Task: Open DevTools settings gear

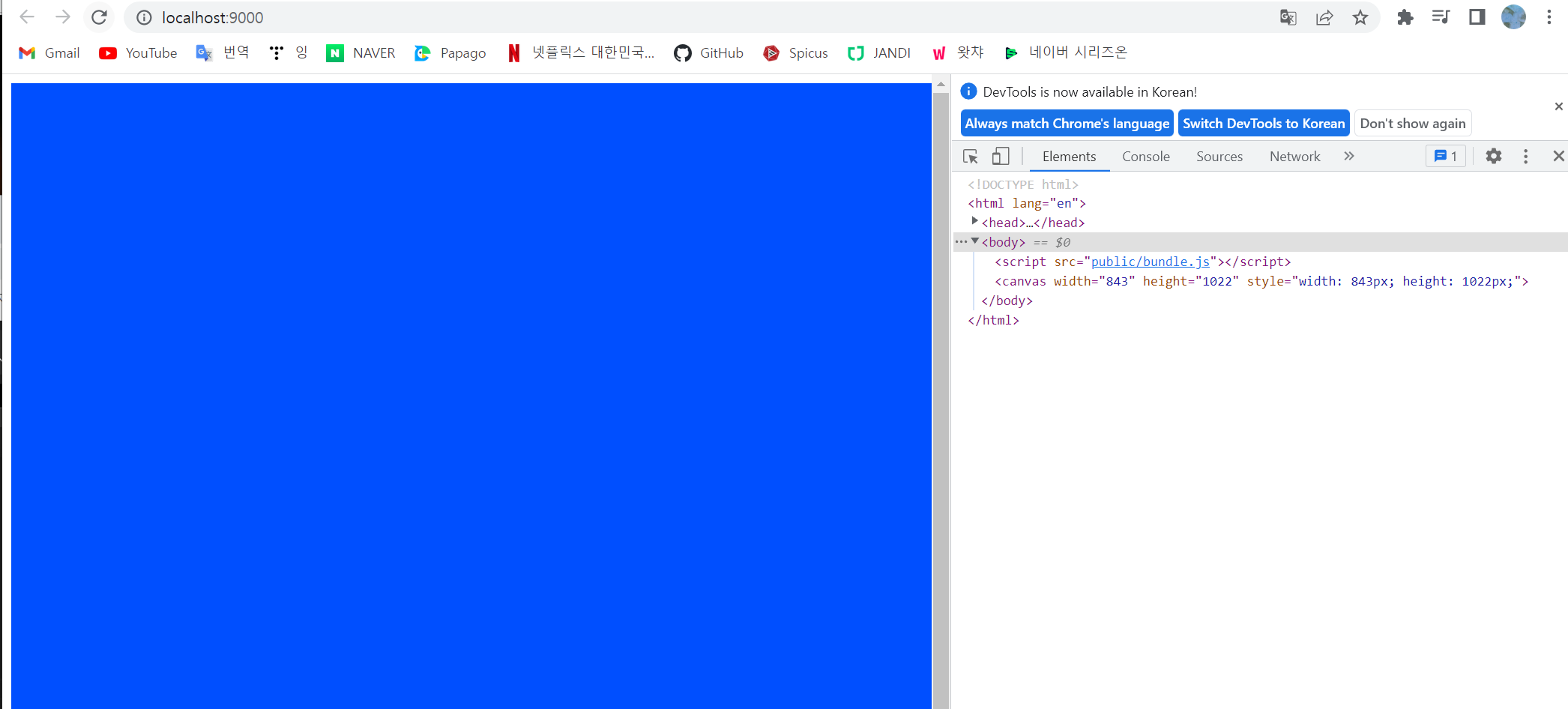Action: pyautogui.click(x=1494, y=156)
